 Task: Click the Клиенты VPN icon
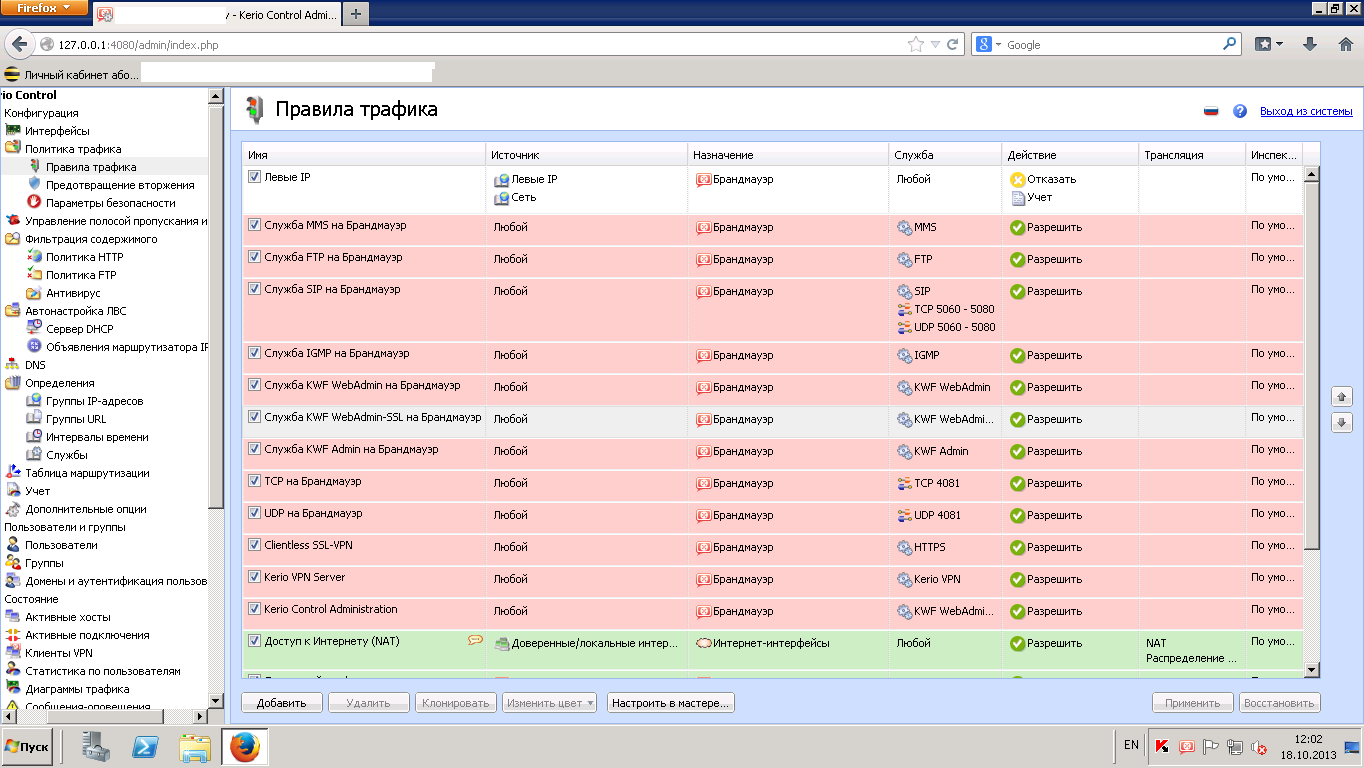click(13, 653)
